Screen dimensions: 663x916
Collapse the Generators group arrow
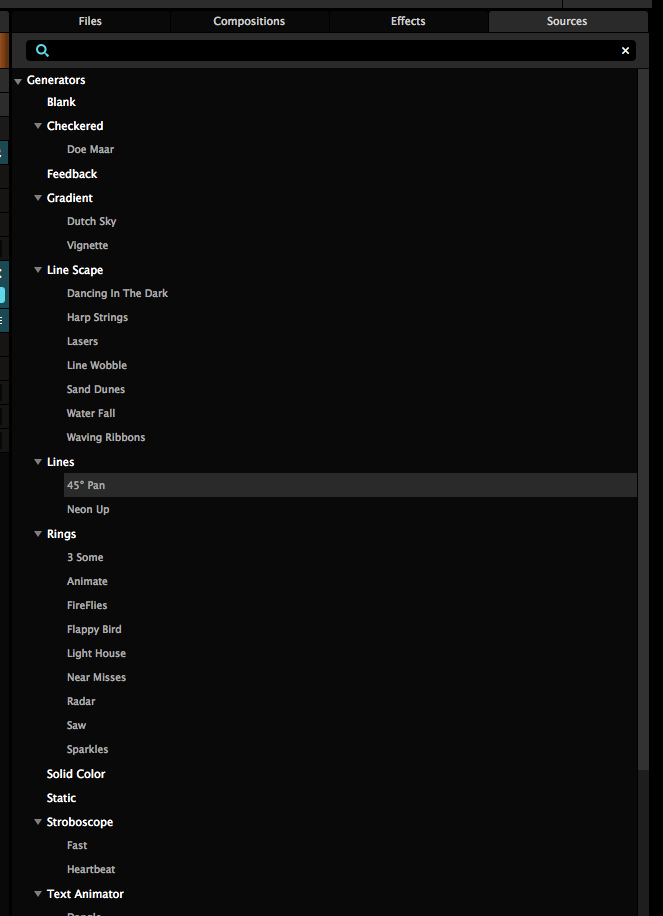click(18, 81)
